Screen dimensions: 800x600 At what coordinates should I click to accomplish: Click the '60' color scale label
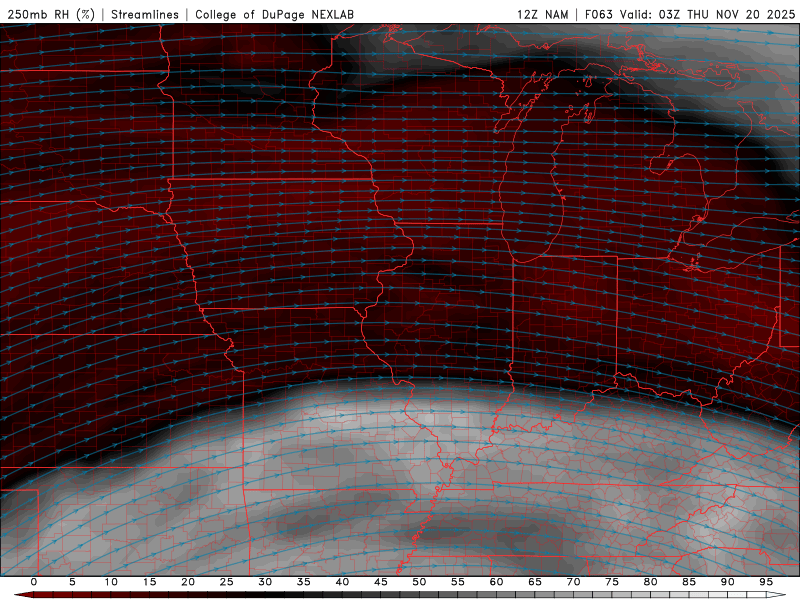[x=496, y=582]
